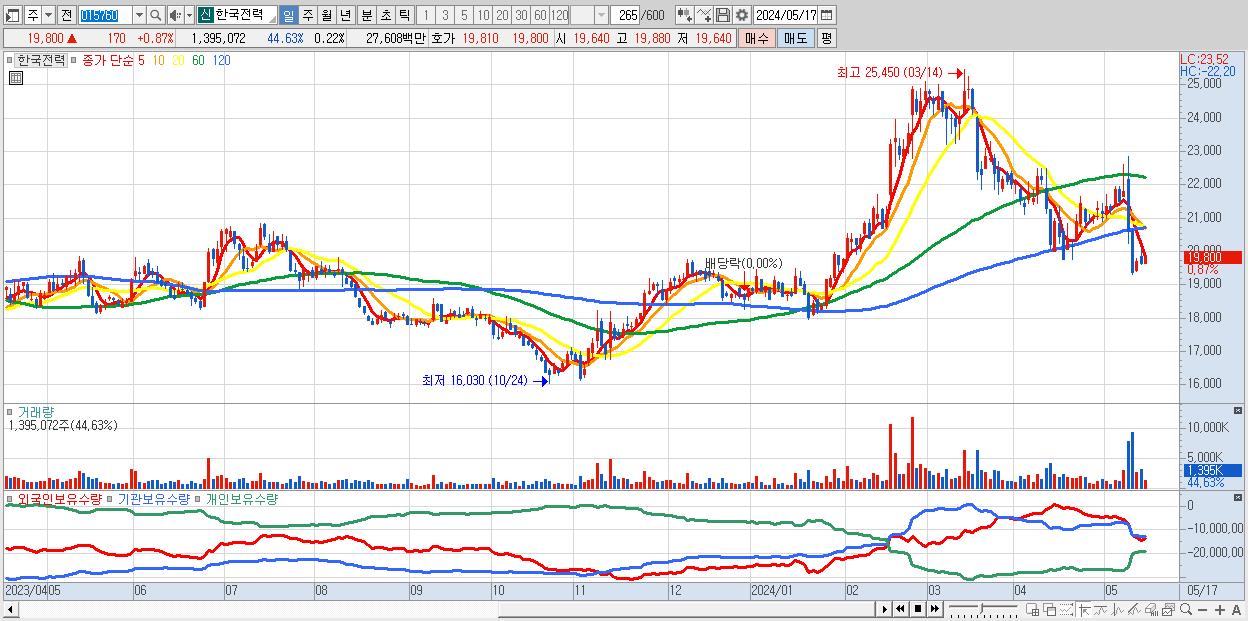The image size is (1248, 621).
Task: Click the magnifier zoom icon in bottom toolbar
Action: 1186,609
